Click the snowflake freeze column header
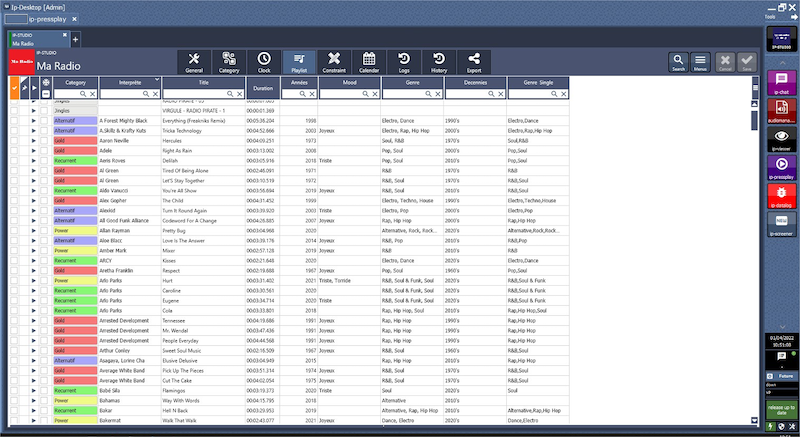This screenshot has width=800, height=437. point(45,82)
